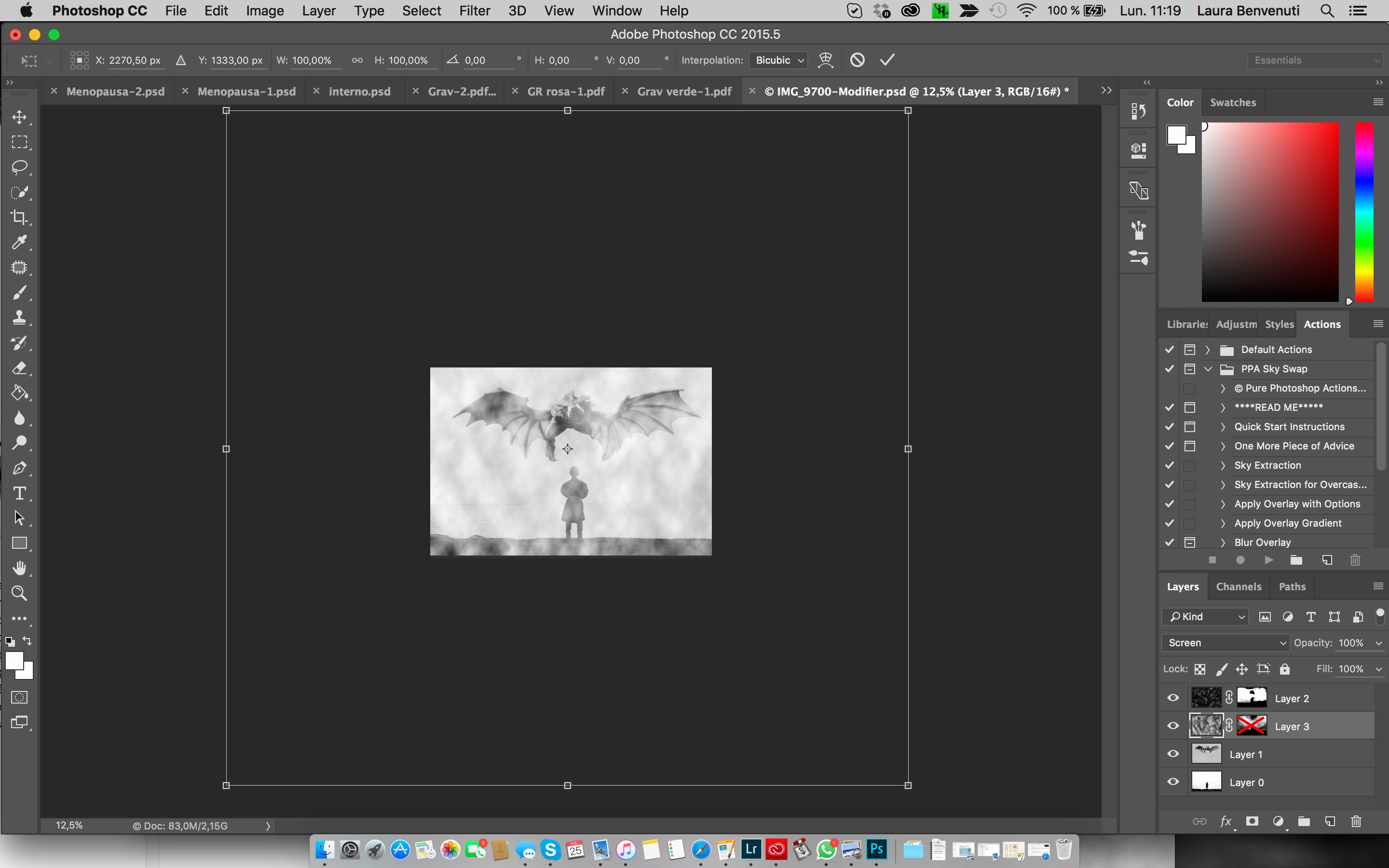Select the Path Selection tool
This screenshot has height=868, width=1389.
tap(19, 518)
